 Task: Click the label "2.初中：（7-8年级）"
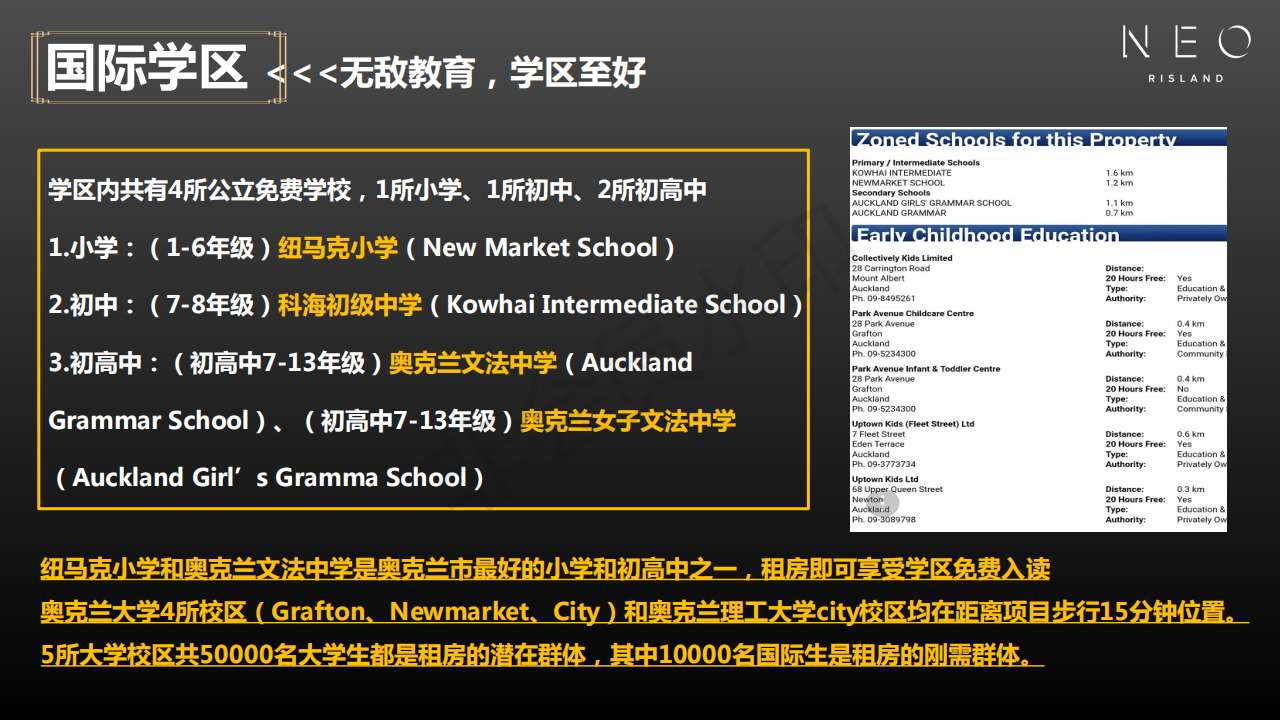(161, 304)
